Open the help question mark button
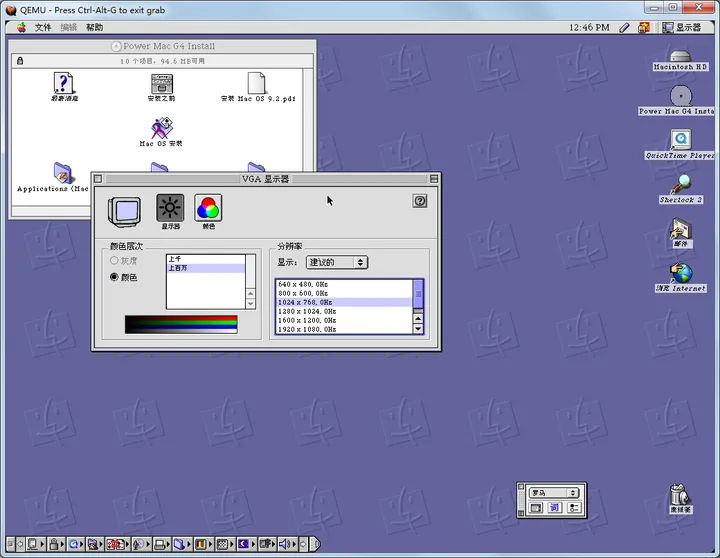Image resolution: width=720 pixels, height=558 pixels. point(420,201)
